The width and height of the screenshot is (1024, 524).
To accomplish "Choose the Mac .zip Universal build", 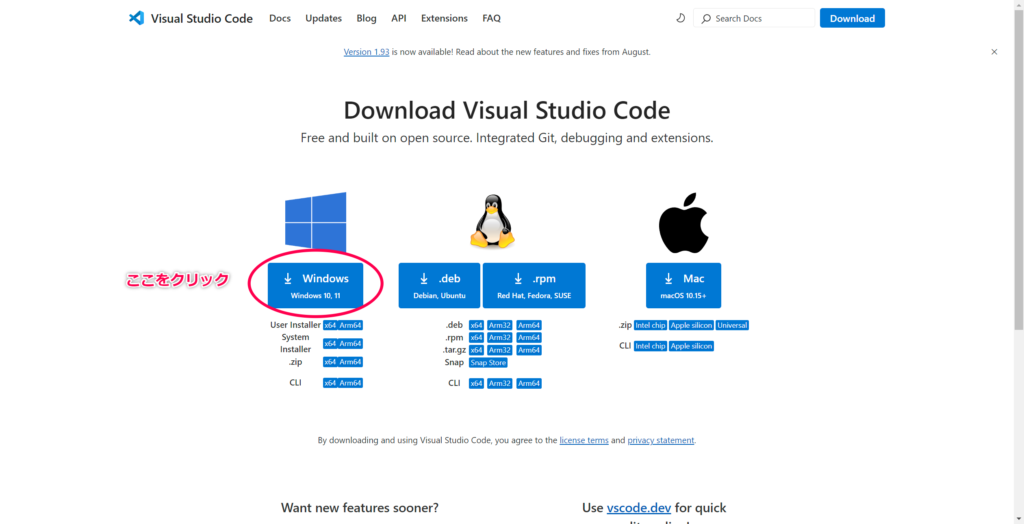I will [x=732, y=325].
